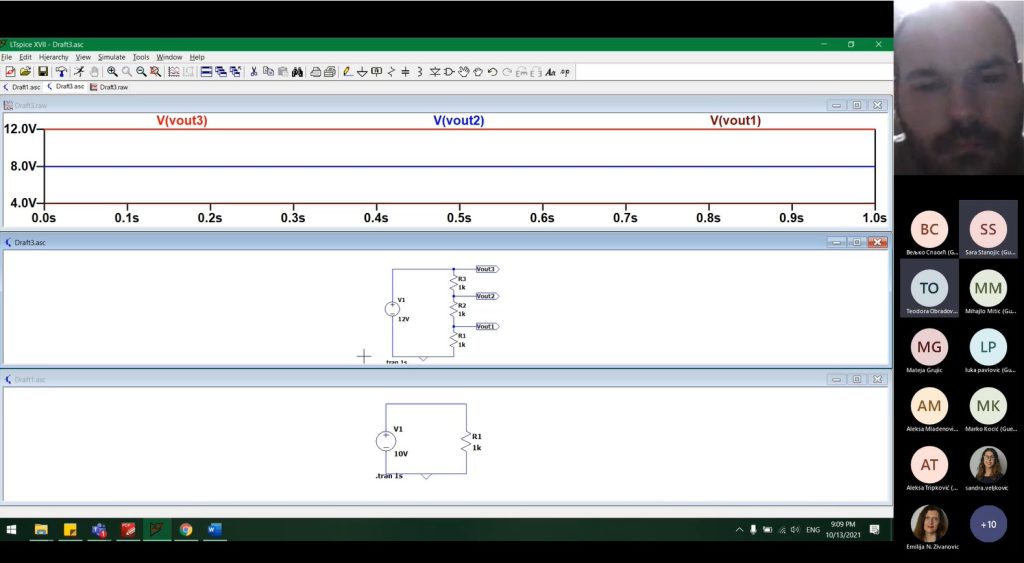Open the View menu

click(x=83, y=57)
